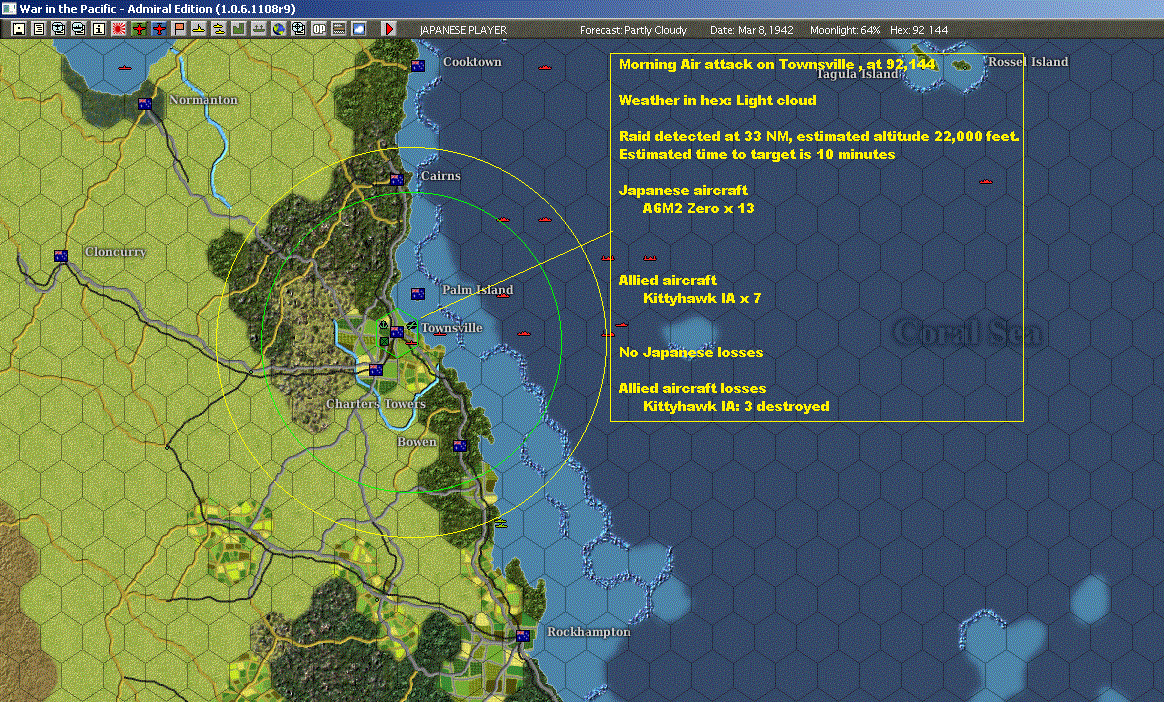This screenshot has height=702, width=1164.
Task: Select the yellow ship icon south of Bowen
Action: [x=501, y=524]
